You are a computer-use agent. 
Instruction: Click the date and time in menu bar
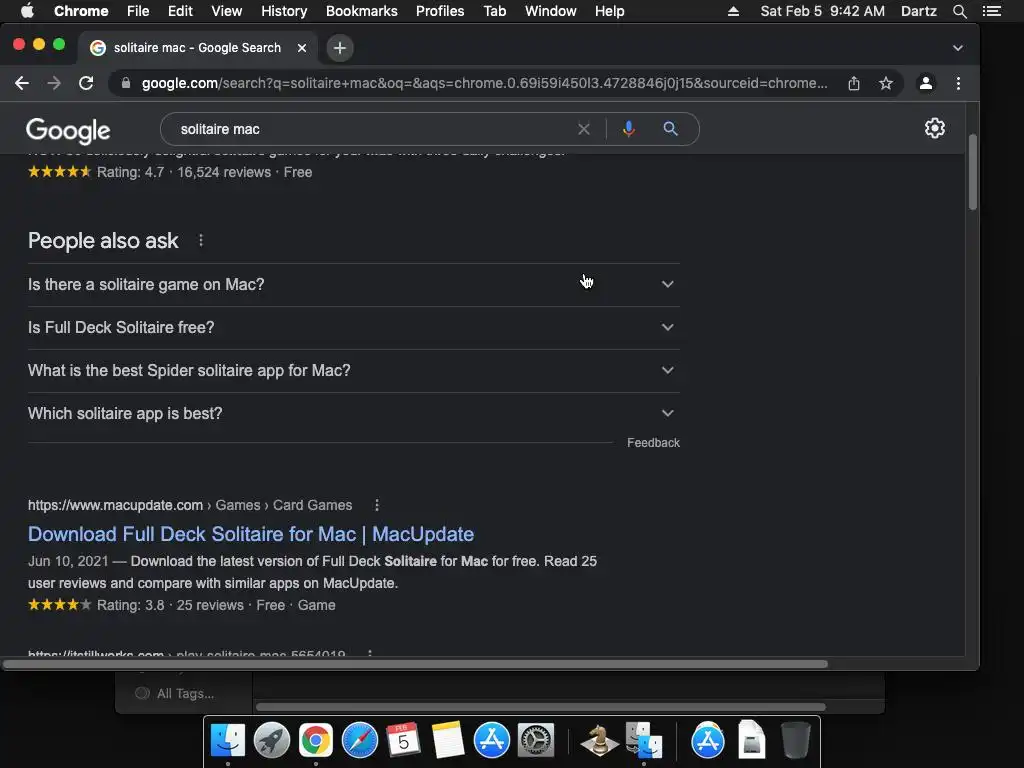tap(822, 11)
